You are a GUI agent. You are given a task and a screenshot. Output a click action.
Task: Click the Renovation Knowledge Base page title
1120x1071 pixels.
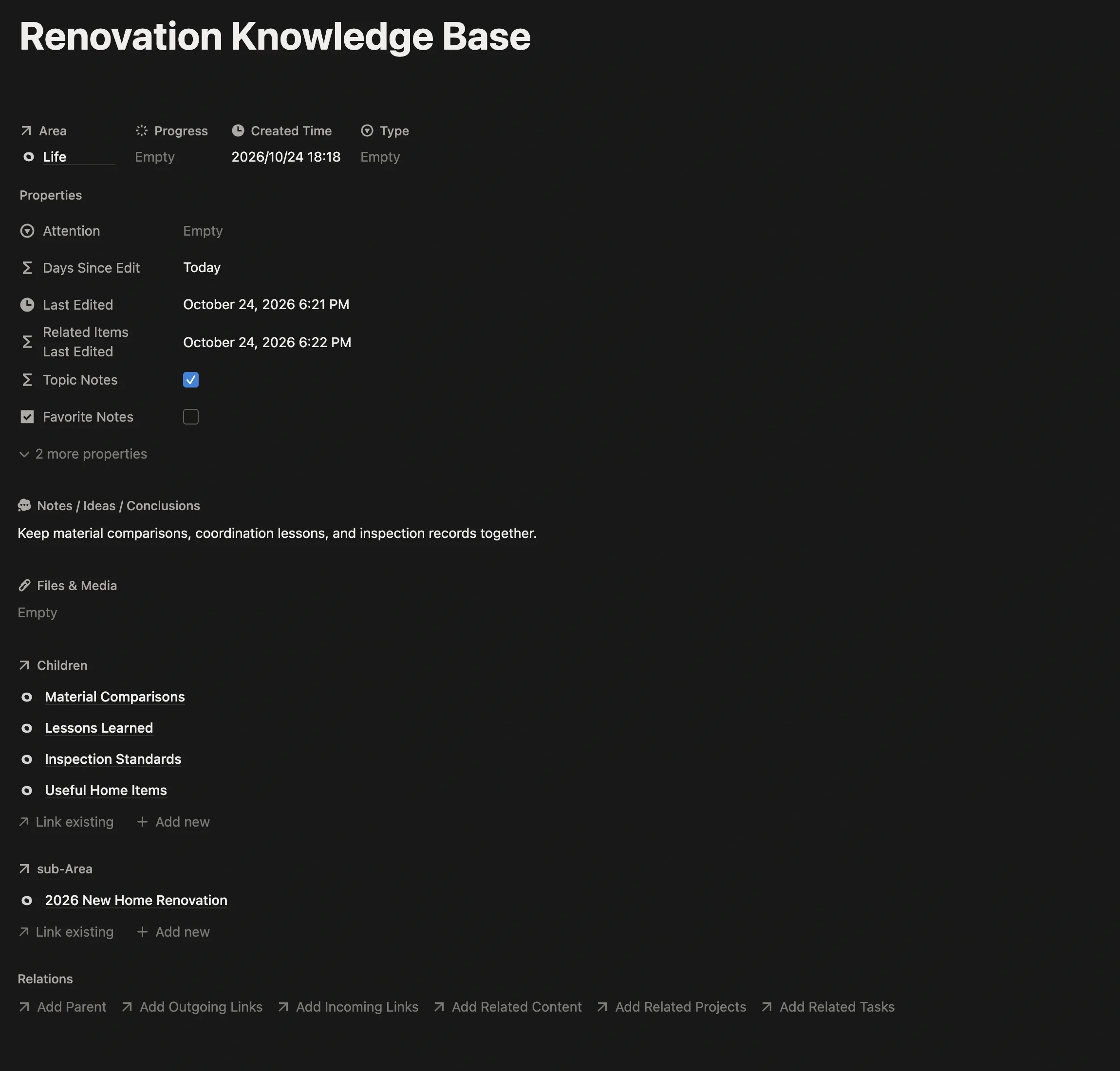(275, 37)
